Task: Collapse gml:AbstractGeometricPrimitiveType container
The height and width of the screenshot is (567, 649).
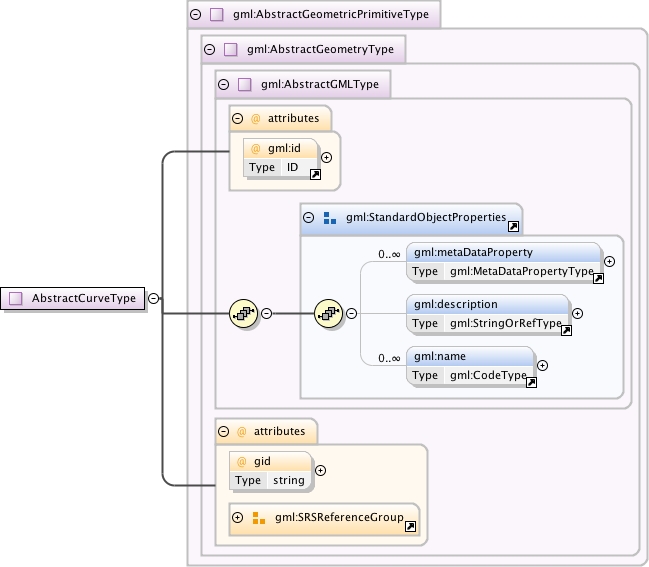Action: click(195, 14)
